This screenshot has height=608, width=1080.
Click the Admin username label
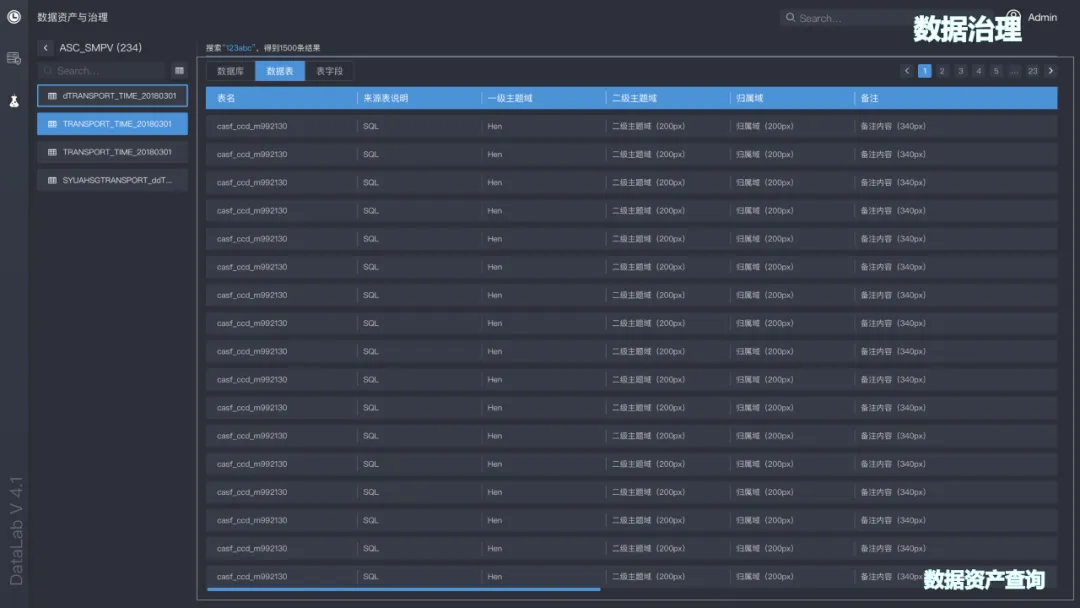1042,17
